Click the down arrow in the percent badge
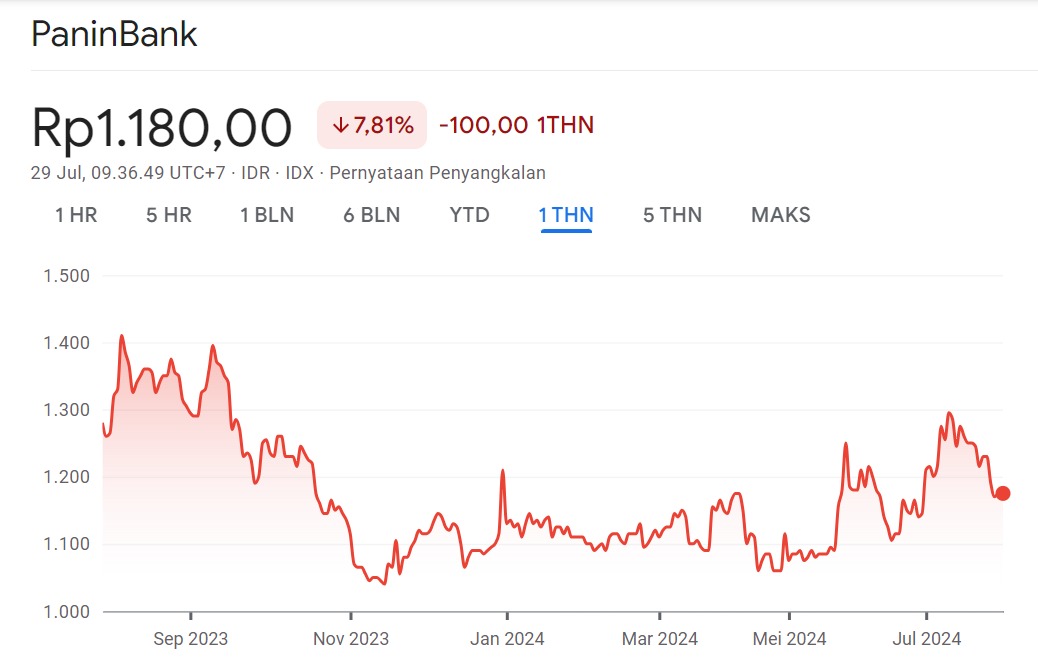Viewport: 1038px width, 671px height. [340, 125]
